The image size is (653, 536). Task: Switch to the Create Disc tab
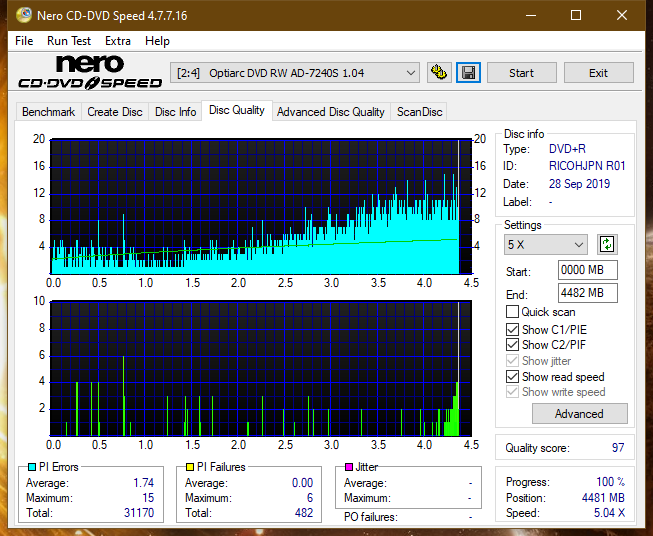(x=115, y=112)
